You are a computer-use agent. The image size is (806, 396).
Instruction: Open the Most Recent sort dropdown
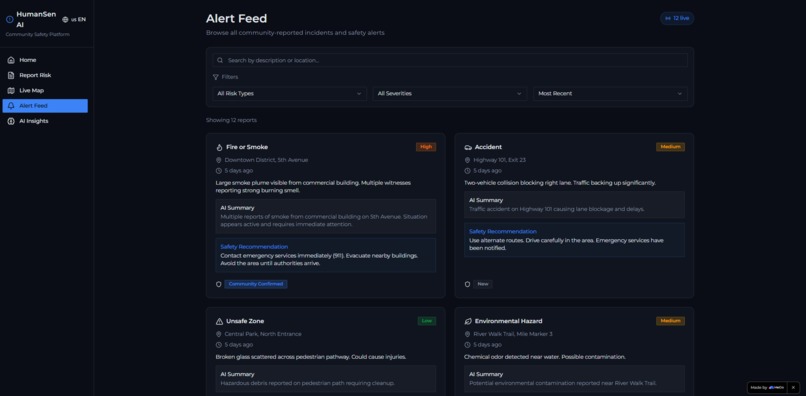coord(610,94)
